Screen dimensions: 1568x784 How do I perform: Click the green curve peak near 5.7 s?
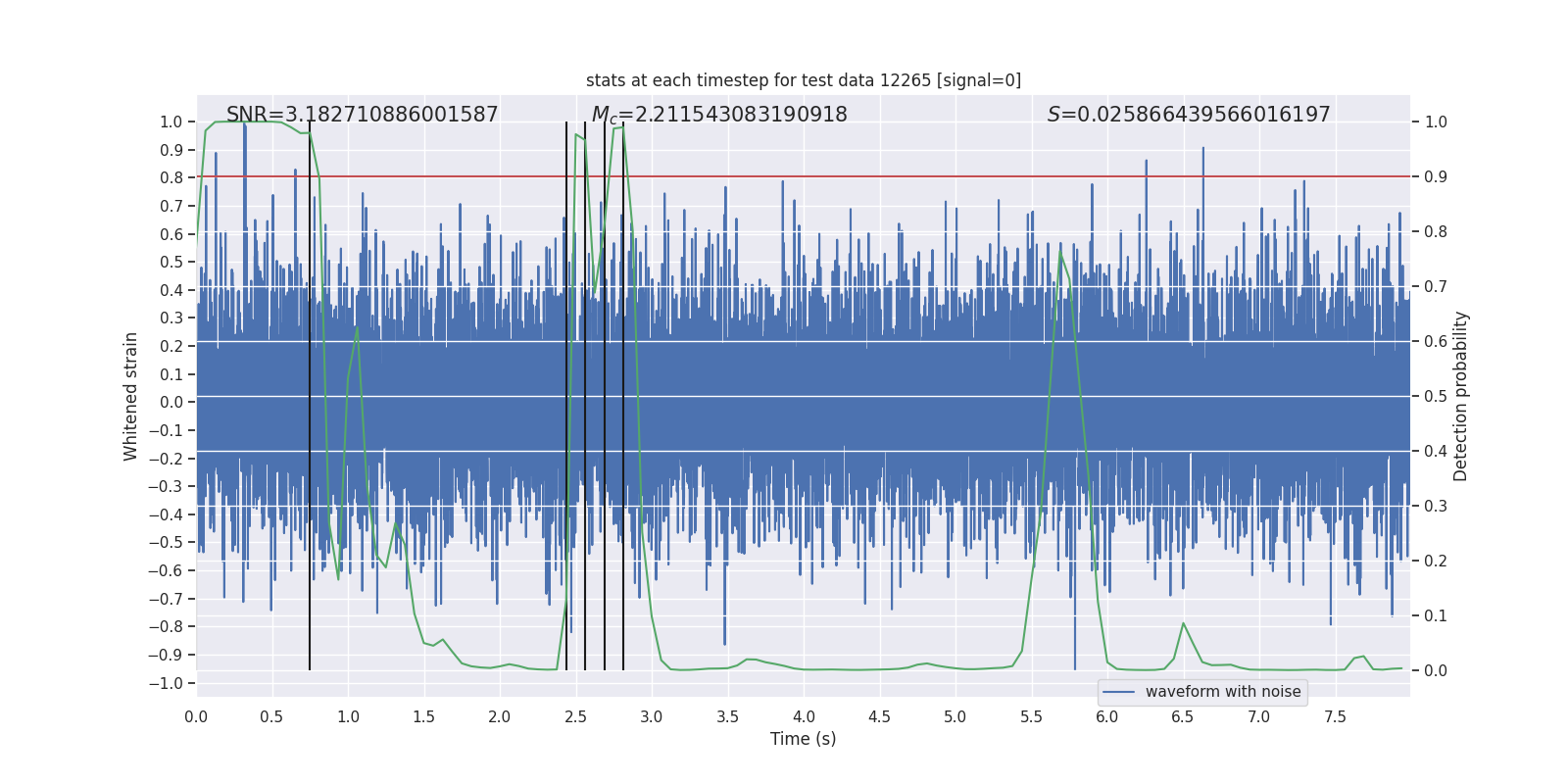coord(1060,253)
